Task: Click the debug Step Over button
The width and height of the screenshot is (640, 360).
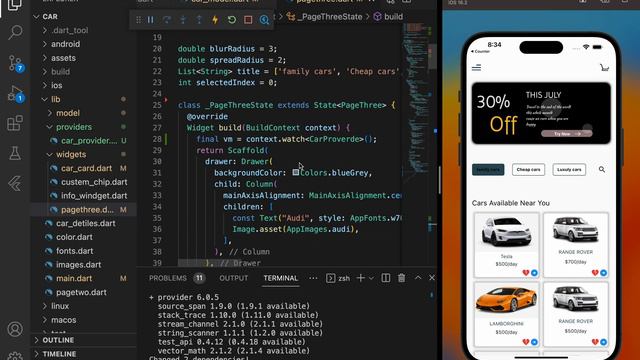Action: (167, 20)
